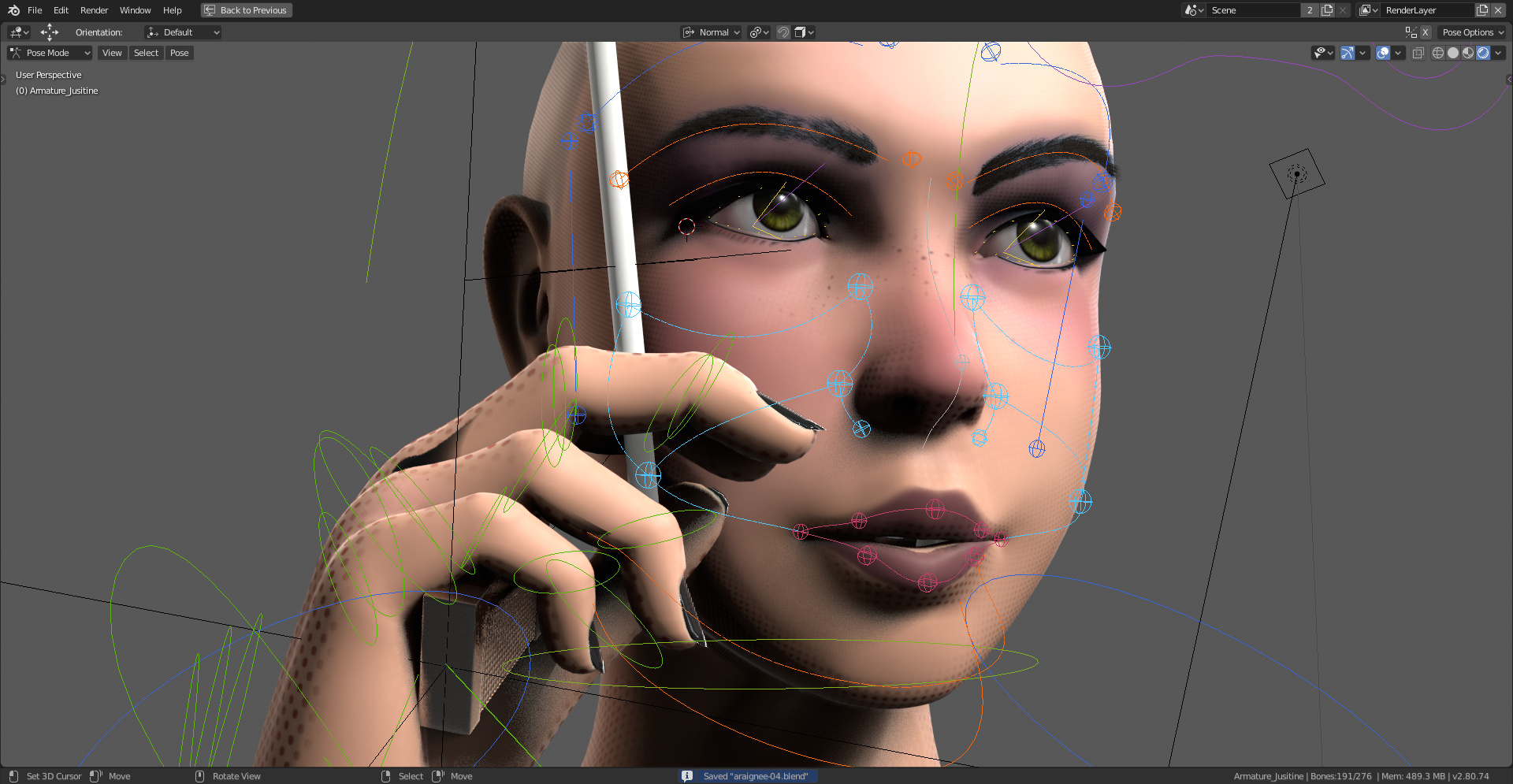This screenshot has height=784, width=1513.
Task: Open the active tool settings dropdown
Action: (x=19, y=32)
